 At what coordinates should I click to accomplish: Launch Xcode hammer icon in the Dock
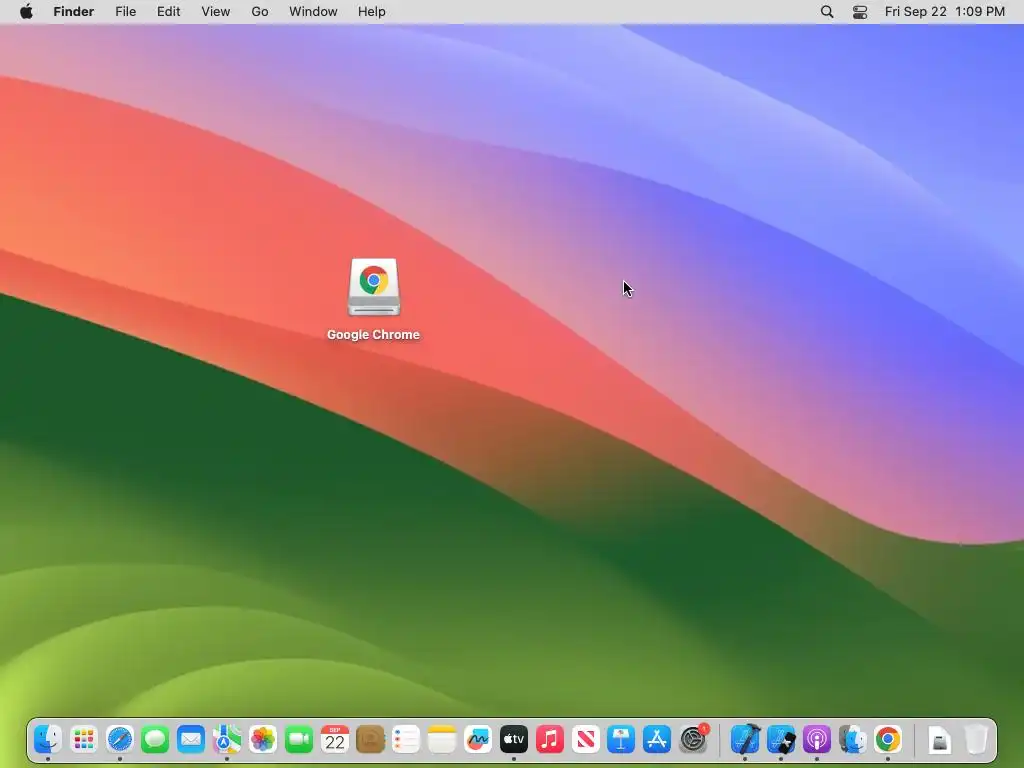click(745, 739)
